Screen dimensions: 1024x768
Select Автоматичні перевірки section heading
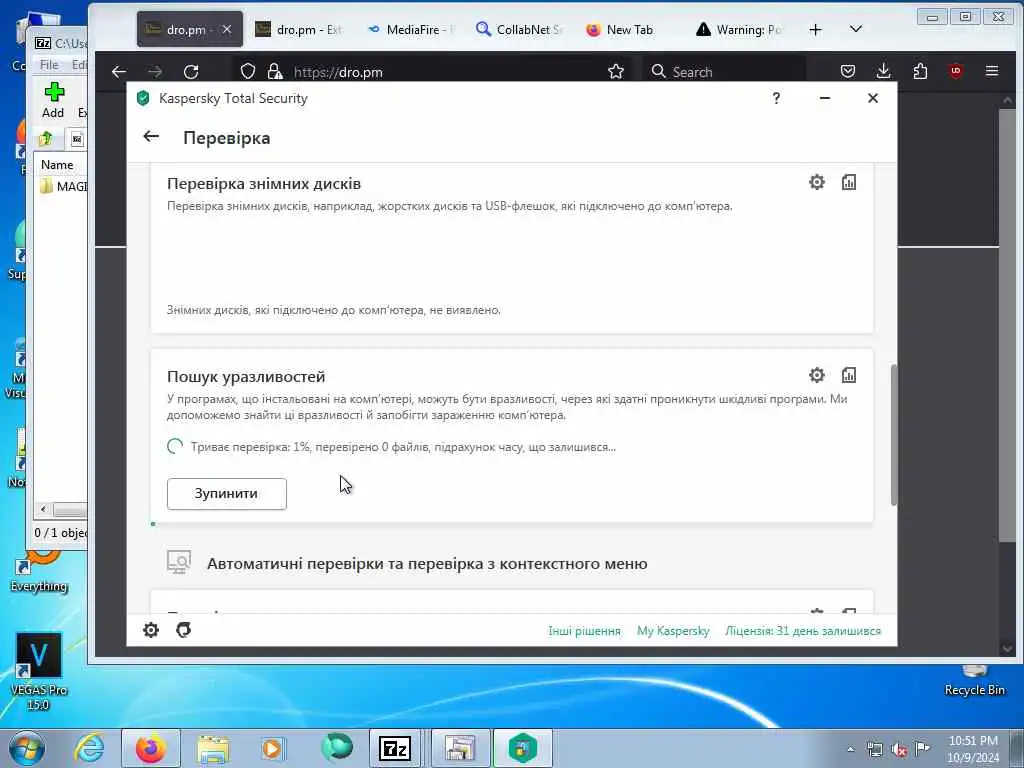coord(427,564)
